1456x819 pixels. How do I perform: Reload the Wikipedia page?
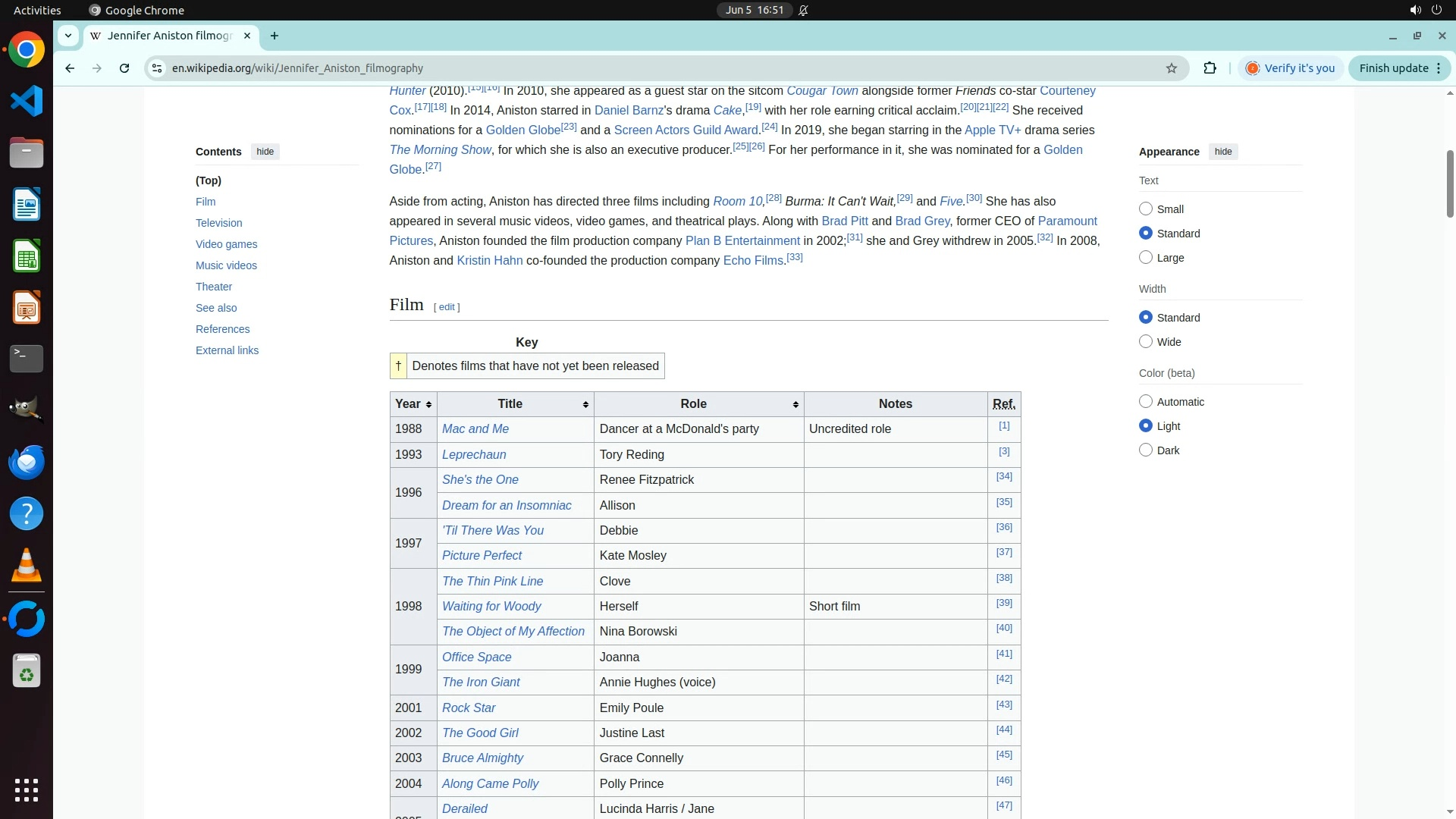pos(124,68)
